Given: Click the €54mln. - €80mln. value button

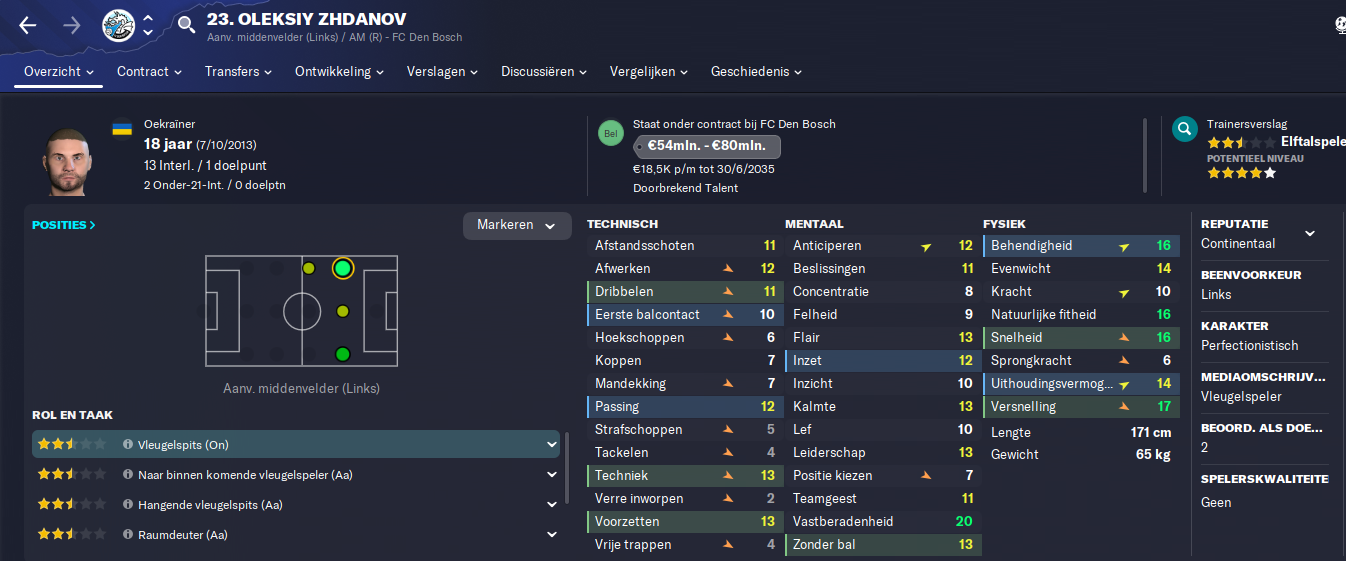Looking at the screenshot, I should 707,147.
